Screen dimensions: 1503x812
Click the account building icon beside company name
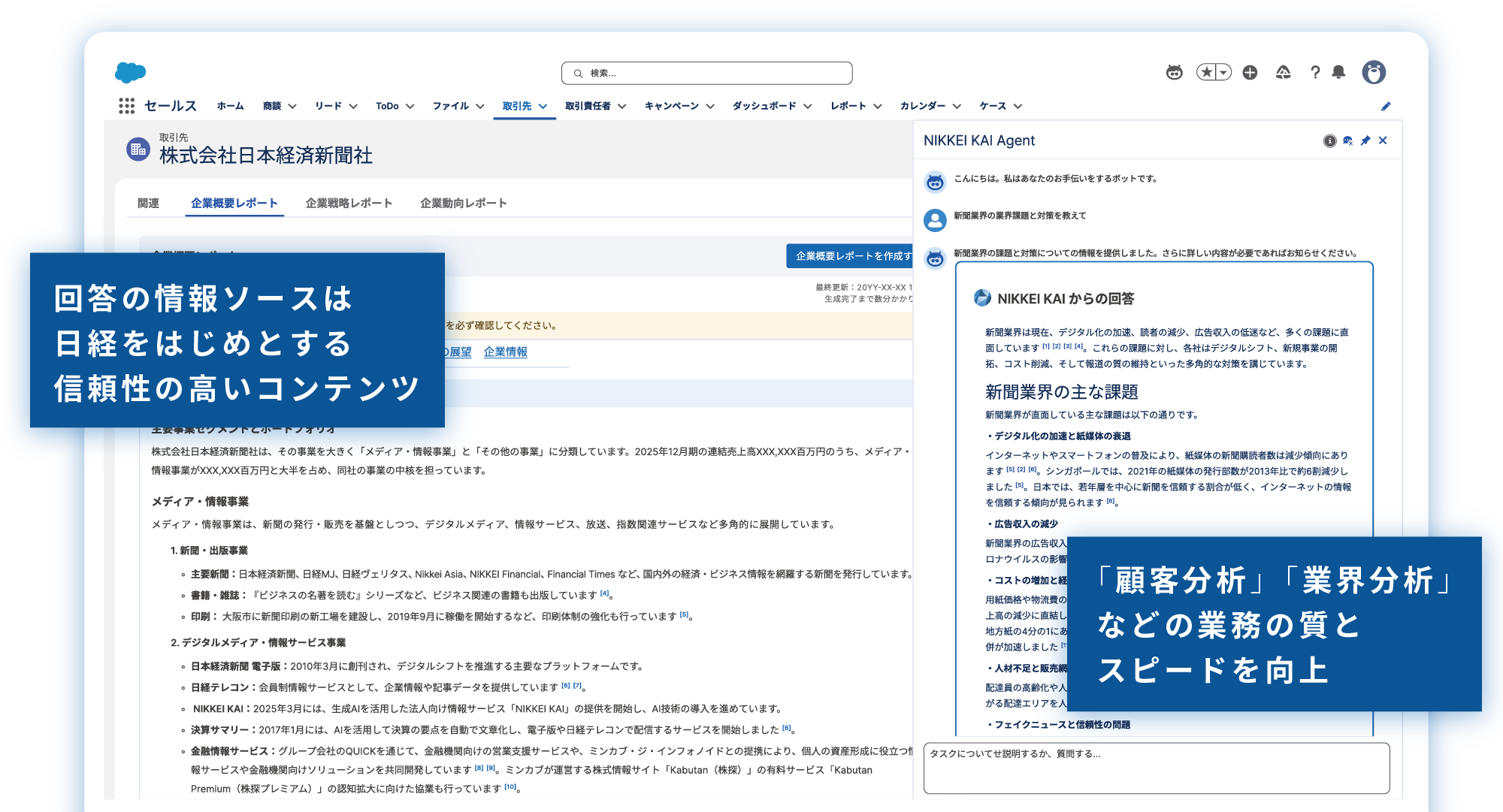click(138, 149)
